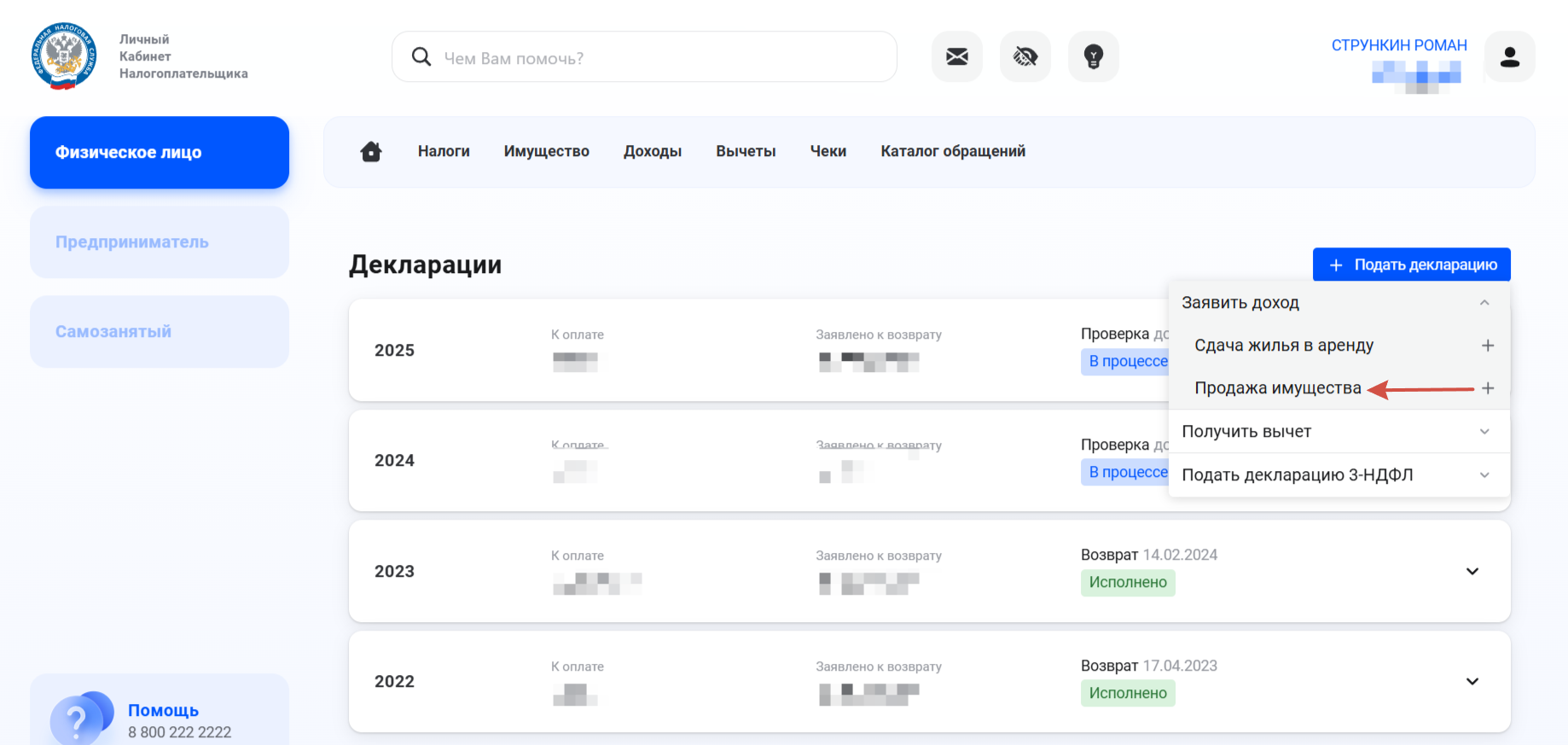This screenshot has height=745, width=1568.
Task: Click the lightbulb tips icon
Action: click(x=1094, y=57)
